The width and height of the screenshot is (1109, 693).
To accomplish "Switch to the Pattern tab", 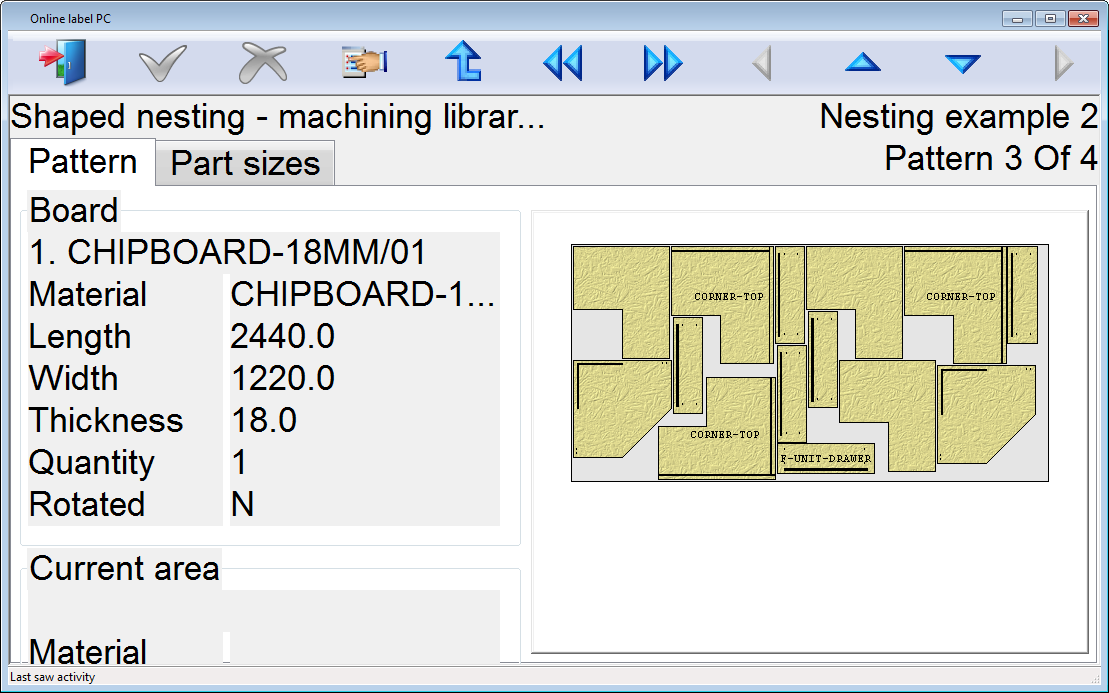I will 83,162.
